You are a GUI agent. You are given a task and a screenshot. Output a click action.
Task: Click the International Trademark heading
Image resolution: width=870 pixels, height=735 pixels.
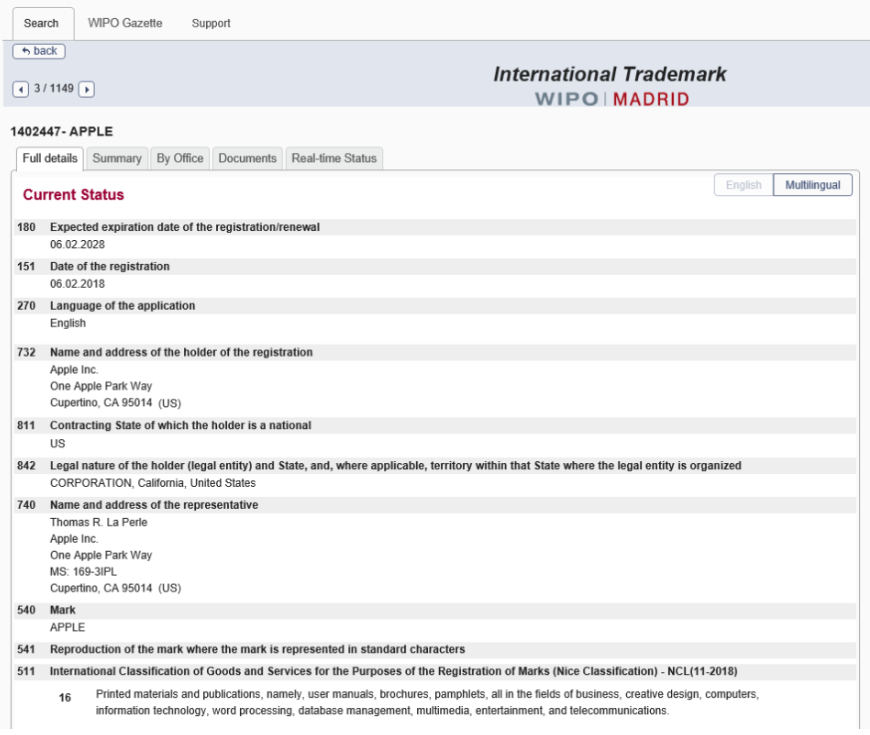[x=610, y=74]
